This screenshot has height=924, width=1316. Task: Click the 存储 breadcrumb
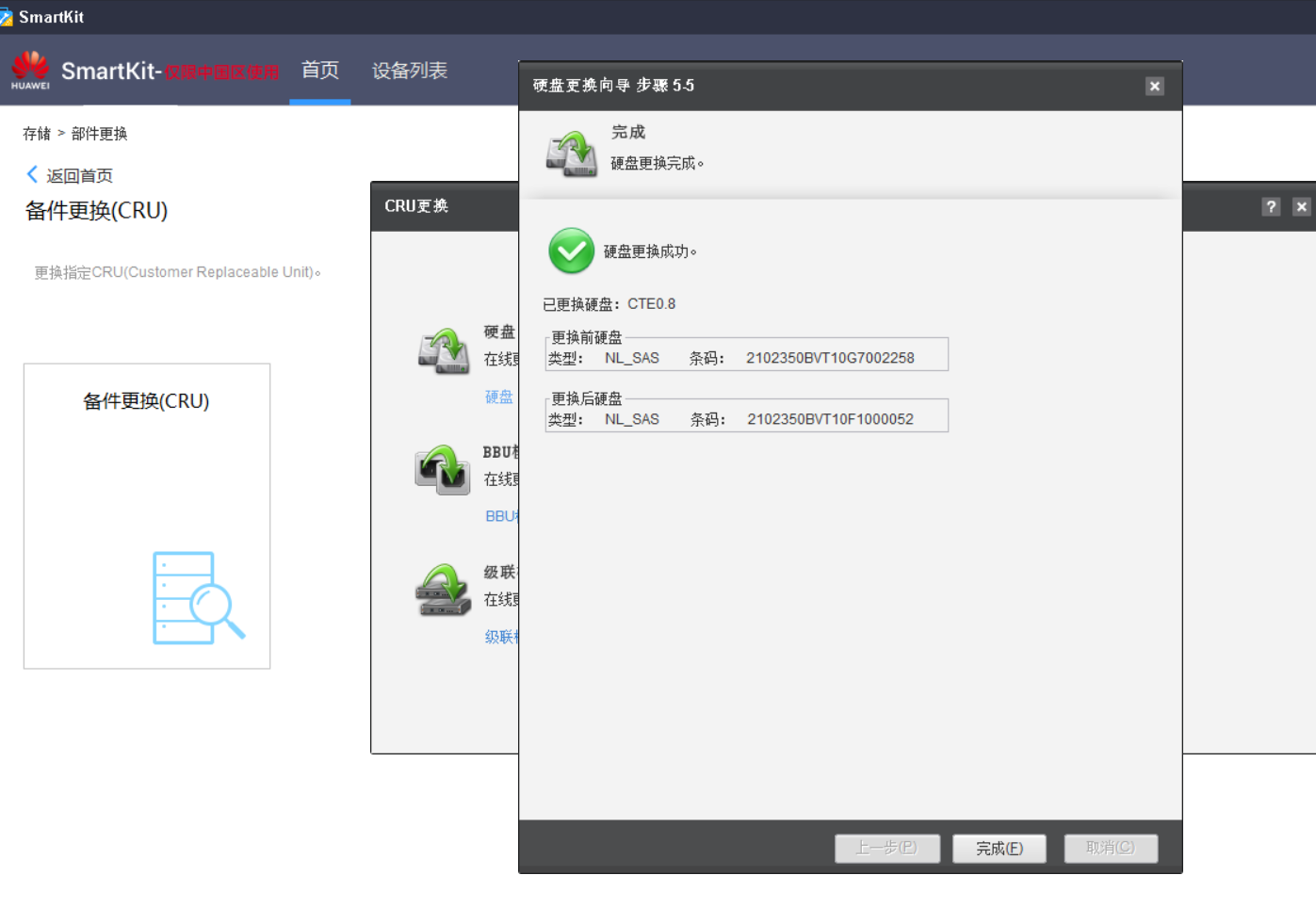coord(37,134)
